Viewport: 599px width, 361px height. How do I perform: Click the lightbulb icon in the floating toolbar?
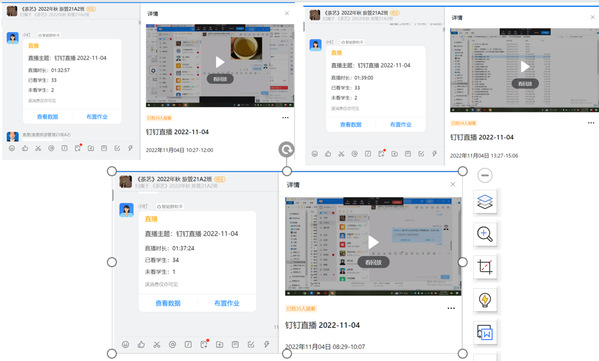pos(485,299)
